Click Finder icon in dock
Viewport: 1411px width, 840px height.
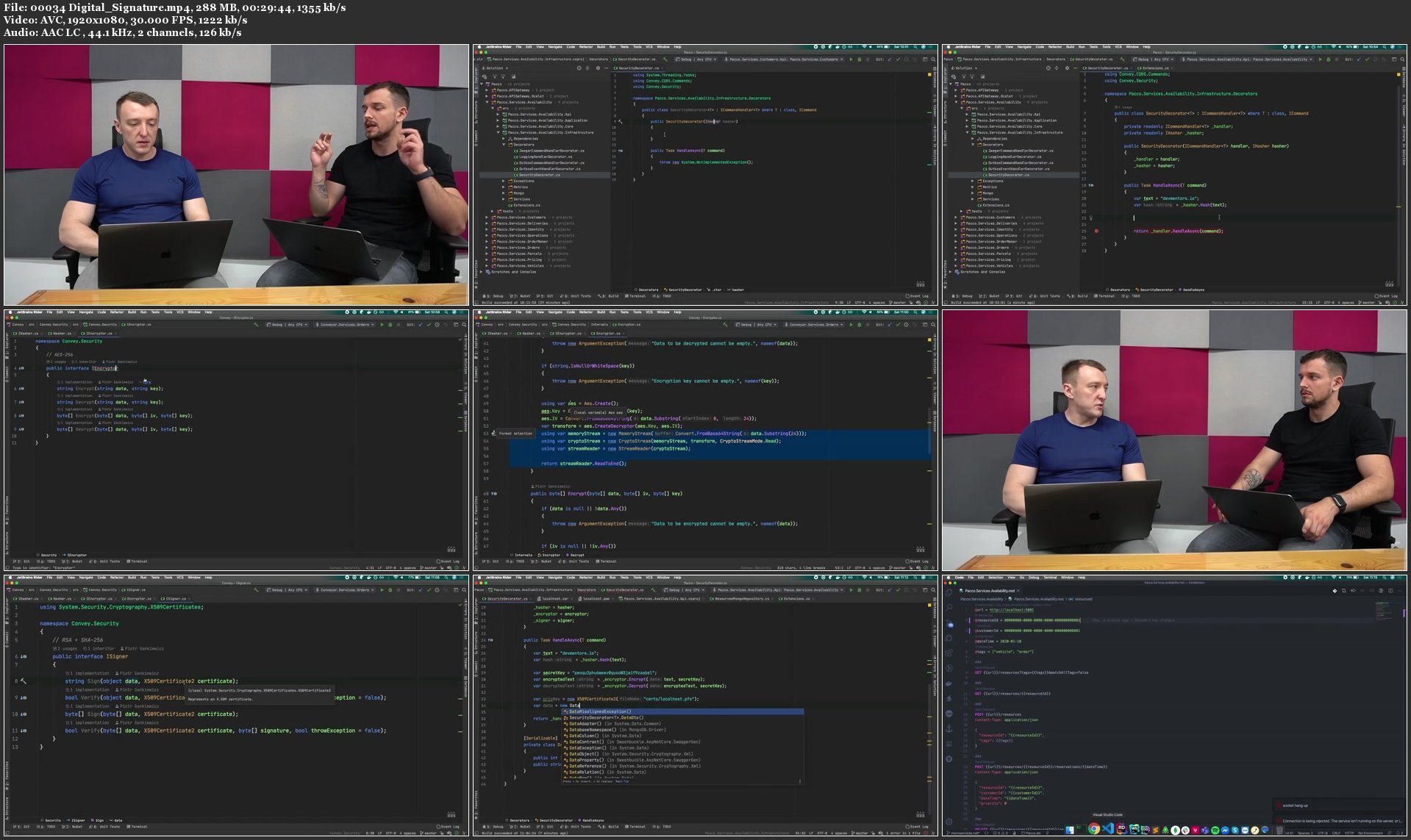(x=1070, y=830)
